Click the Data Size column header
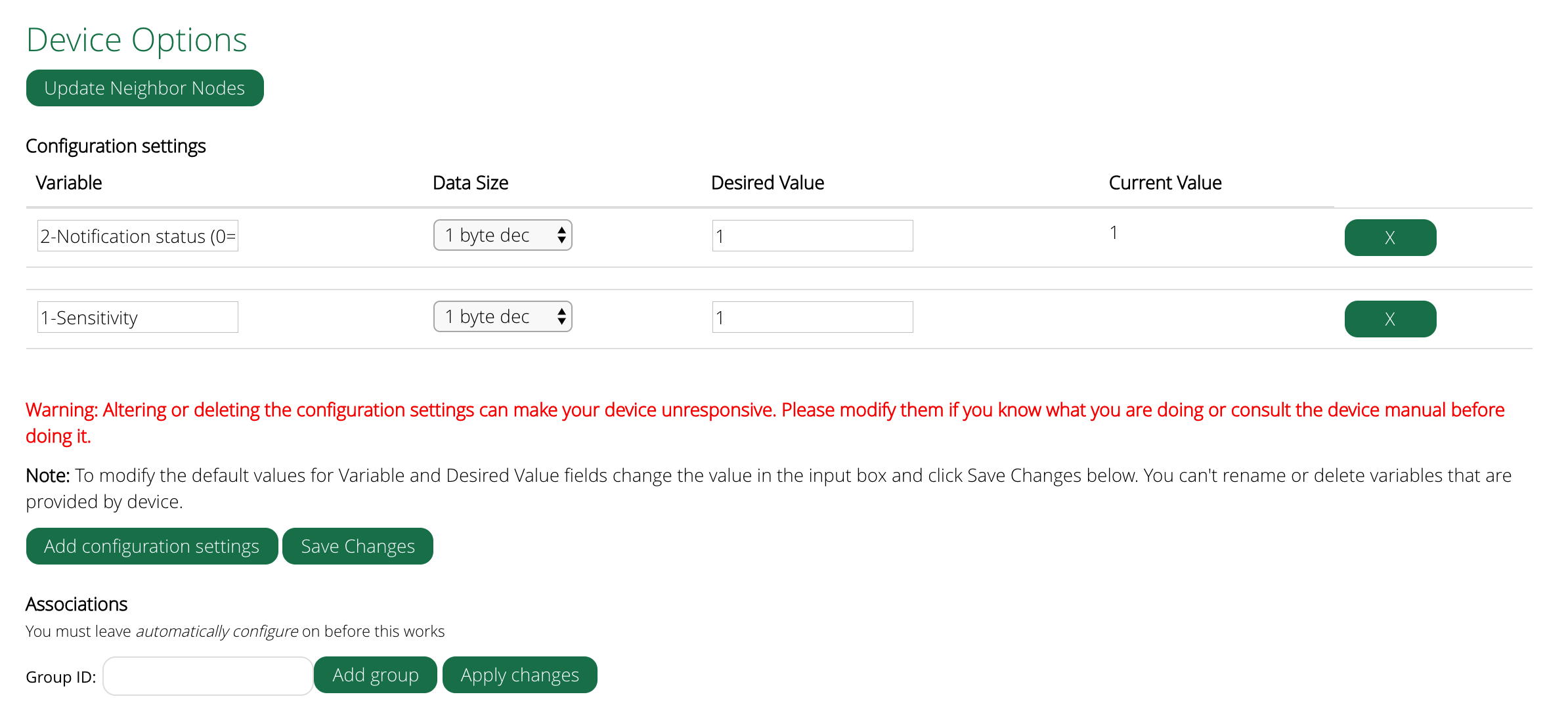Image resolution: width=1568 pixels, height=726 pixels. (470, 183)
